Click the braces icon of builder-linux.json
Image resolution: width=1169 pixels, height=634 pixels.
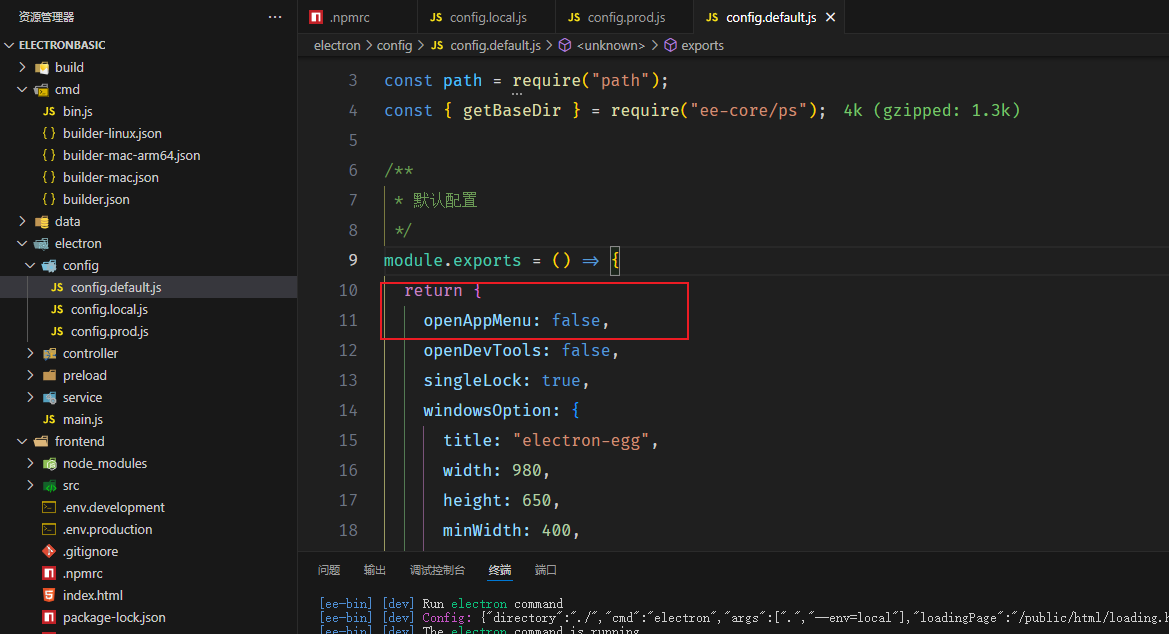tap(49, 133)
